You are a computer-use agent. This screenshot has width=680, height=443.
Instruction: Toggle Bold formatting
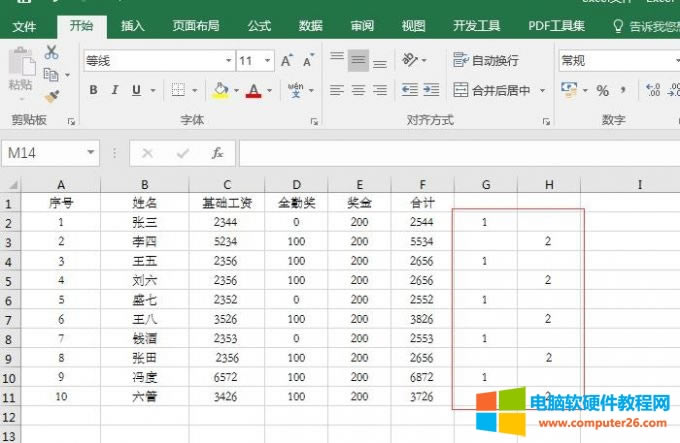pyautogui.click(x=93, y=91)
